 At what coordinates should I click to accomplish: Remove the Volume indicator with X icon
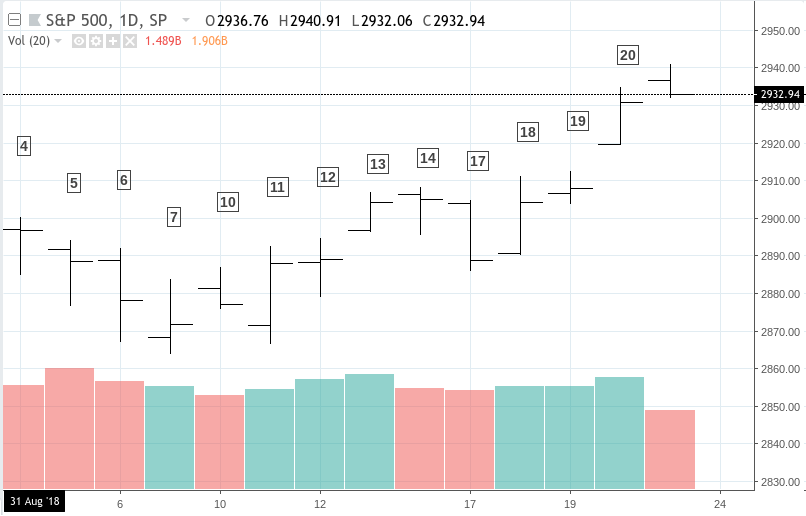127,41
